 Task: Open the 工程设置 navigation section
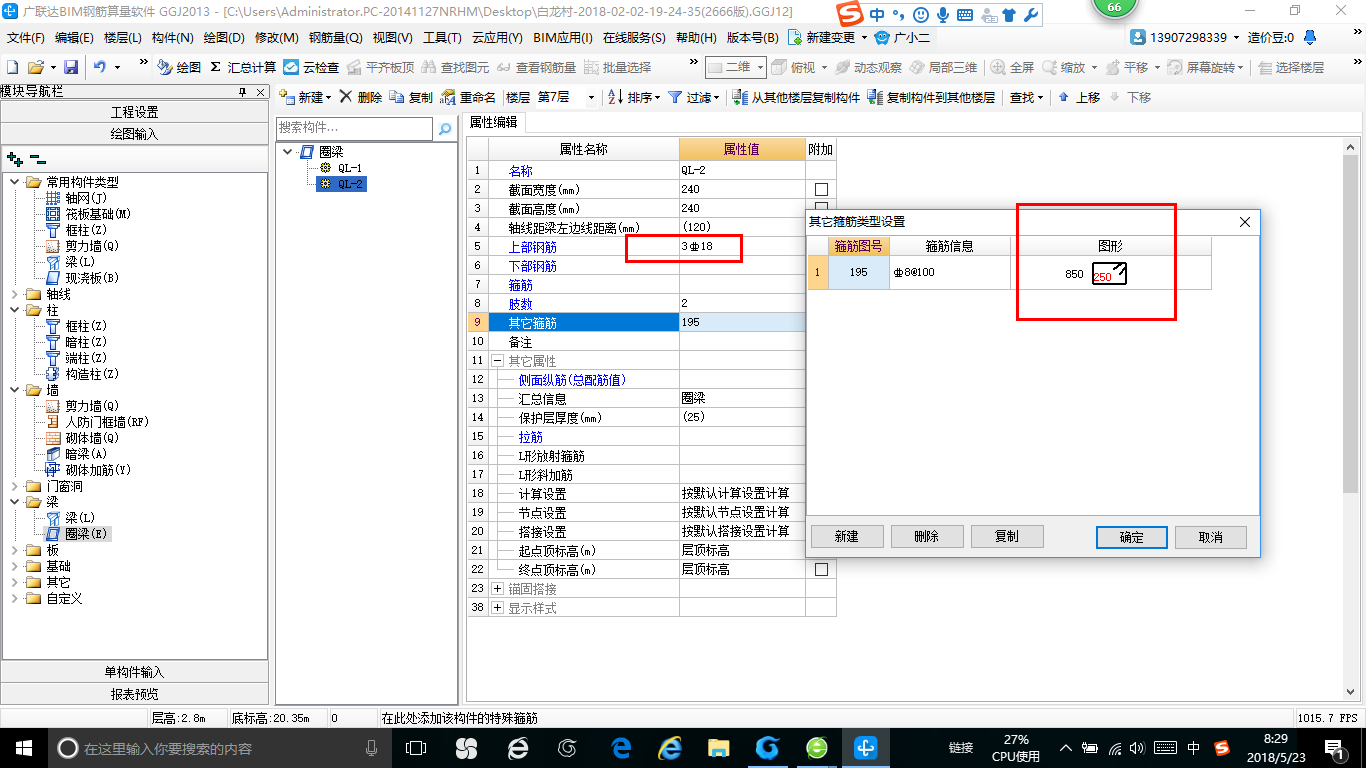click(x=135, y=112)
